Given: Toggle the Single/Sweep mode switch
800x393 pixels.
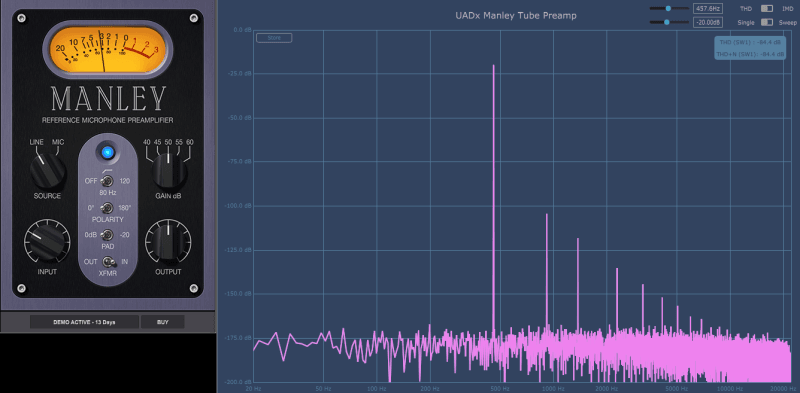Looking at the screenshot, I should (766, 22).
